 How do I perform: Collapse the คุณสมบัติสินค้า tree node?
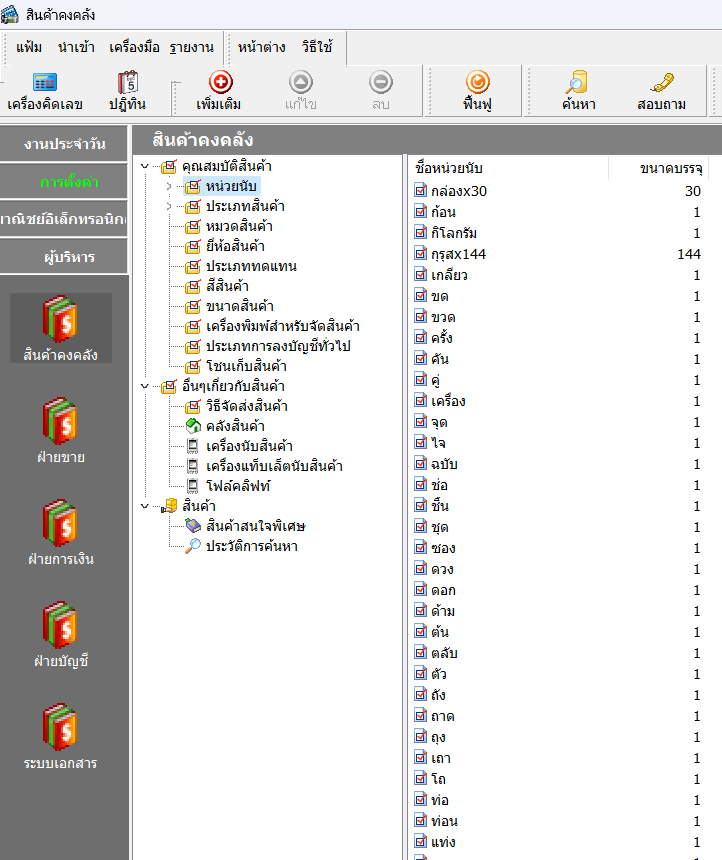[x=146, y=167]
